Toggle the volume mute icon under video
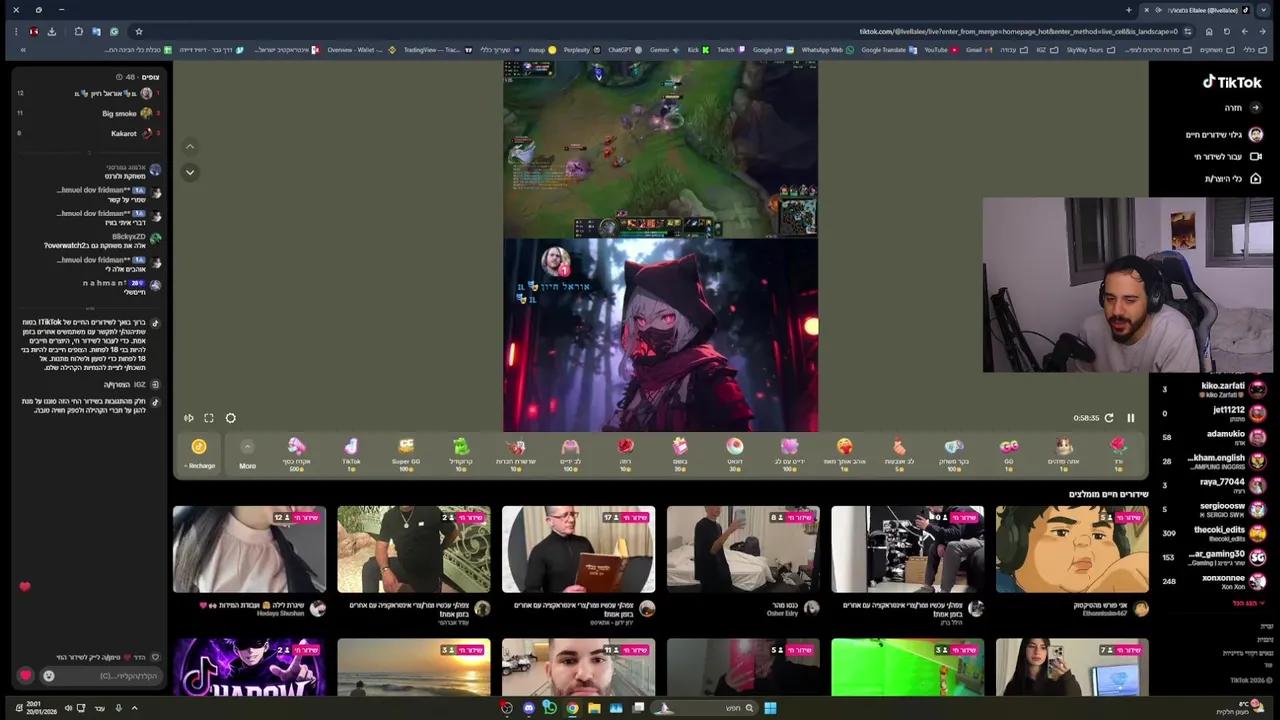Viewport: 1280px width, 720px height. click(188, 418)
